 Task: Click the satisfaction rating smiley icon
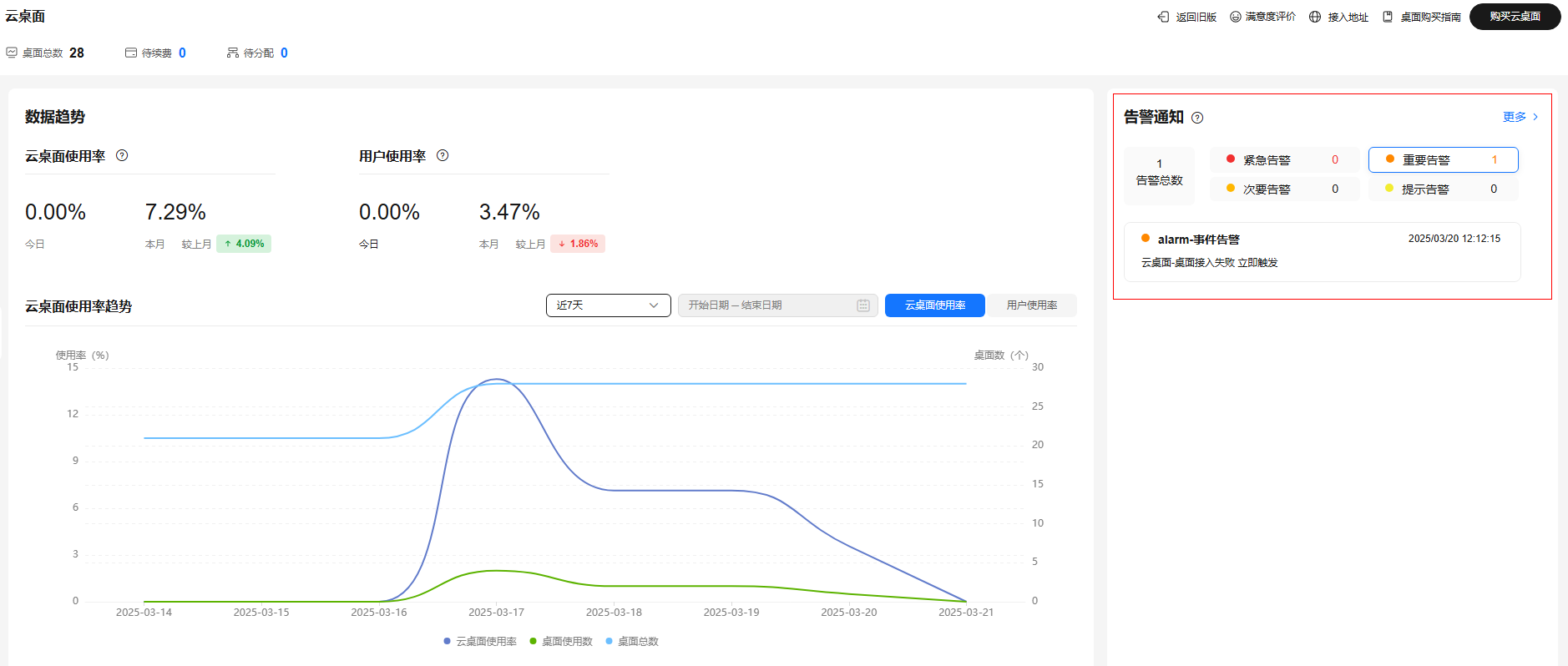click(1236, 17)
